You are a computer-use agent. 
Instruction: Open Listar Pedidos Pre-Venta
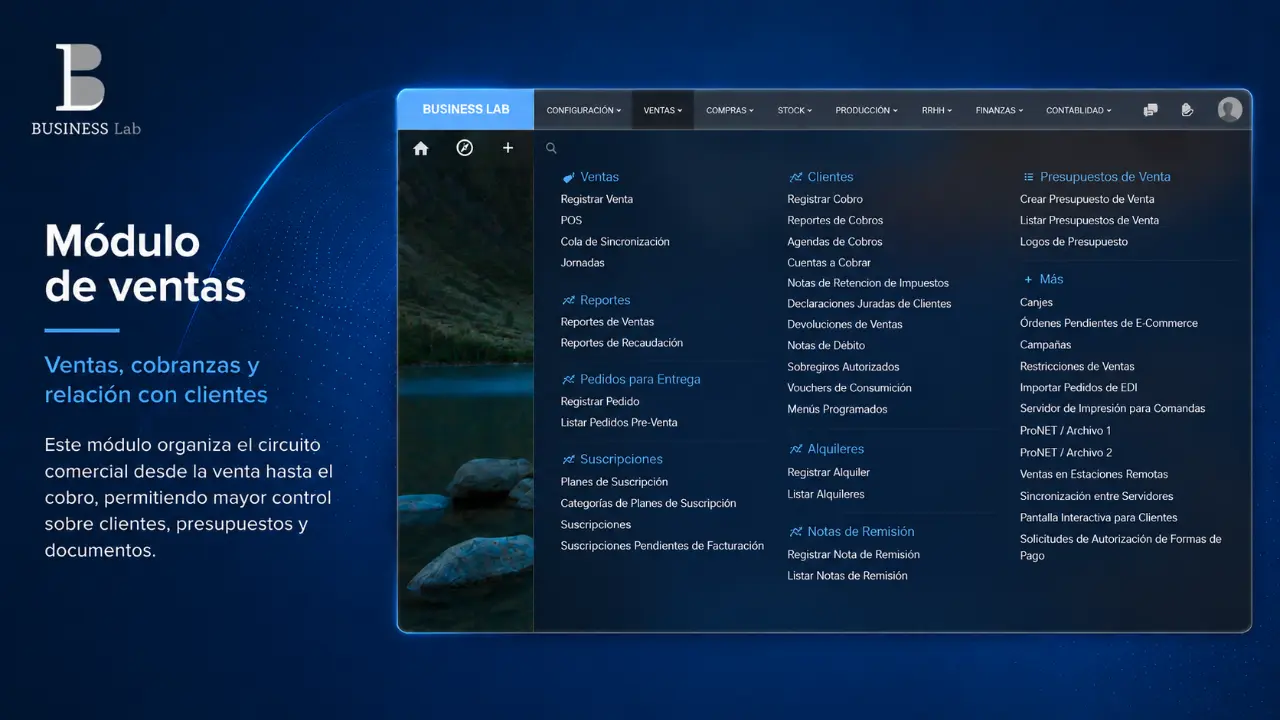click(x=619, y=422)
